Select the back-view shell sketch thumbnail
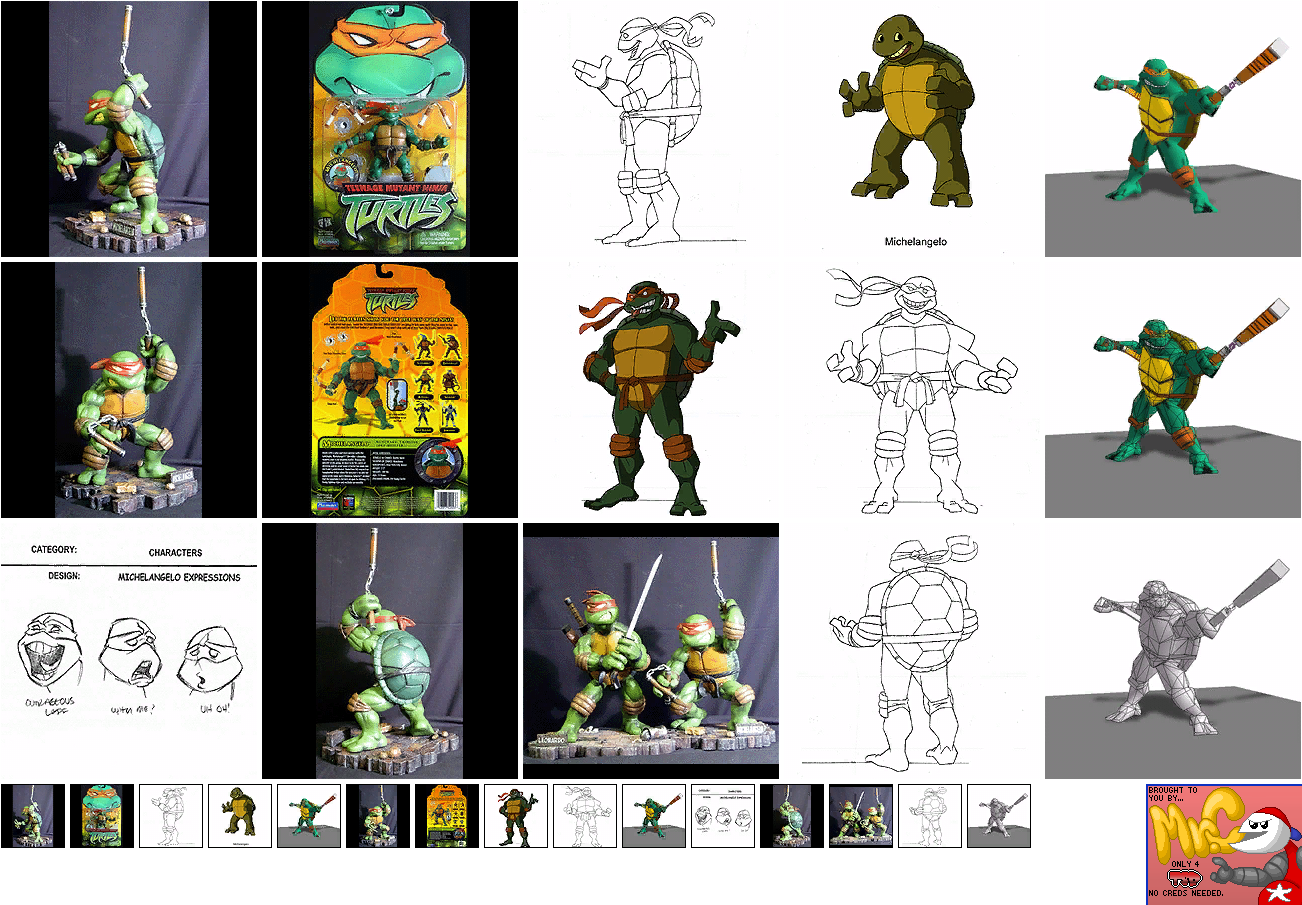Screen dimensions: 1302x905 pyautogui.click(x=930, y=816)
